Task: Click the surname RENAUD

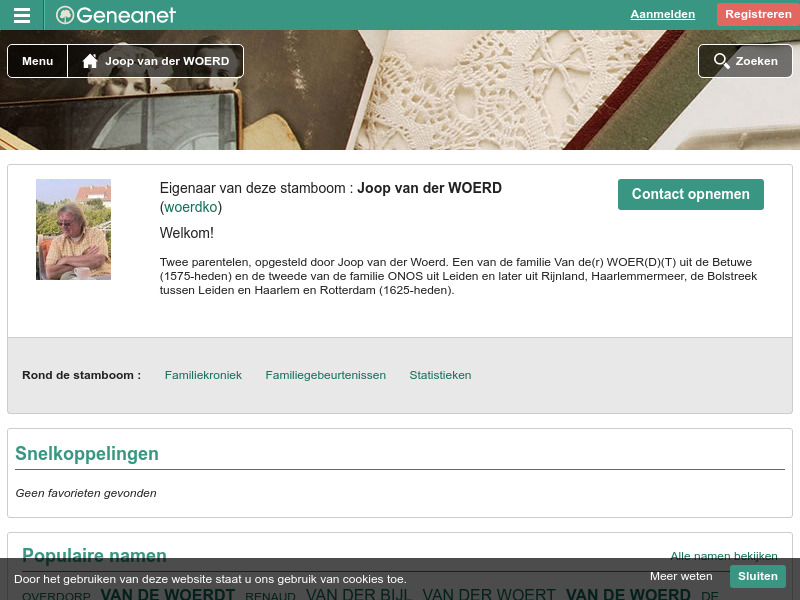Action: pos(270,596)
